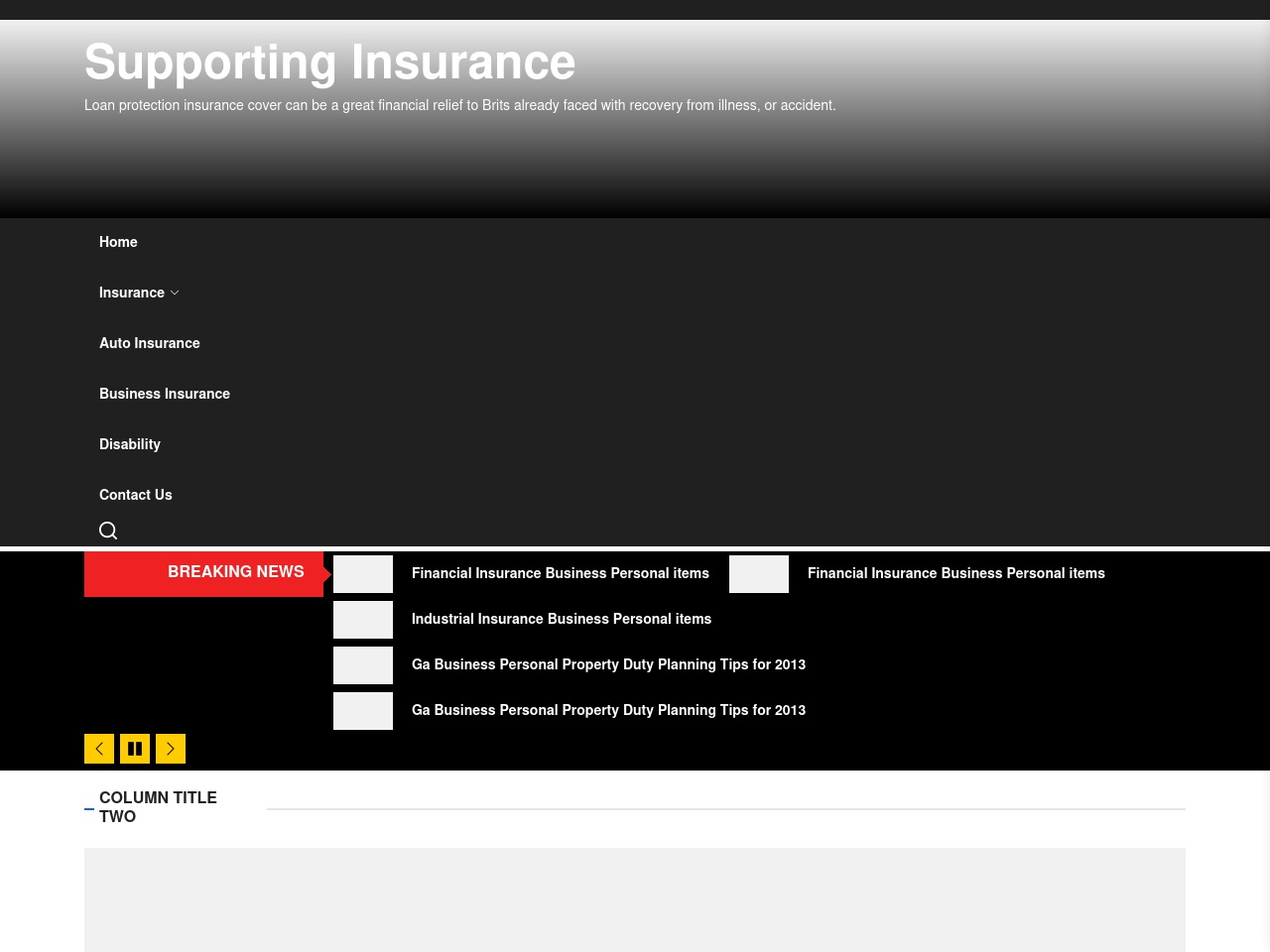
Task: Open first Financial Insurance Business Personal items link
Action: click(x=561, y=573)
